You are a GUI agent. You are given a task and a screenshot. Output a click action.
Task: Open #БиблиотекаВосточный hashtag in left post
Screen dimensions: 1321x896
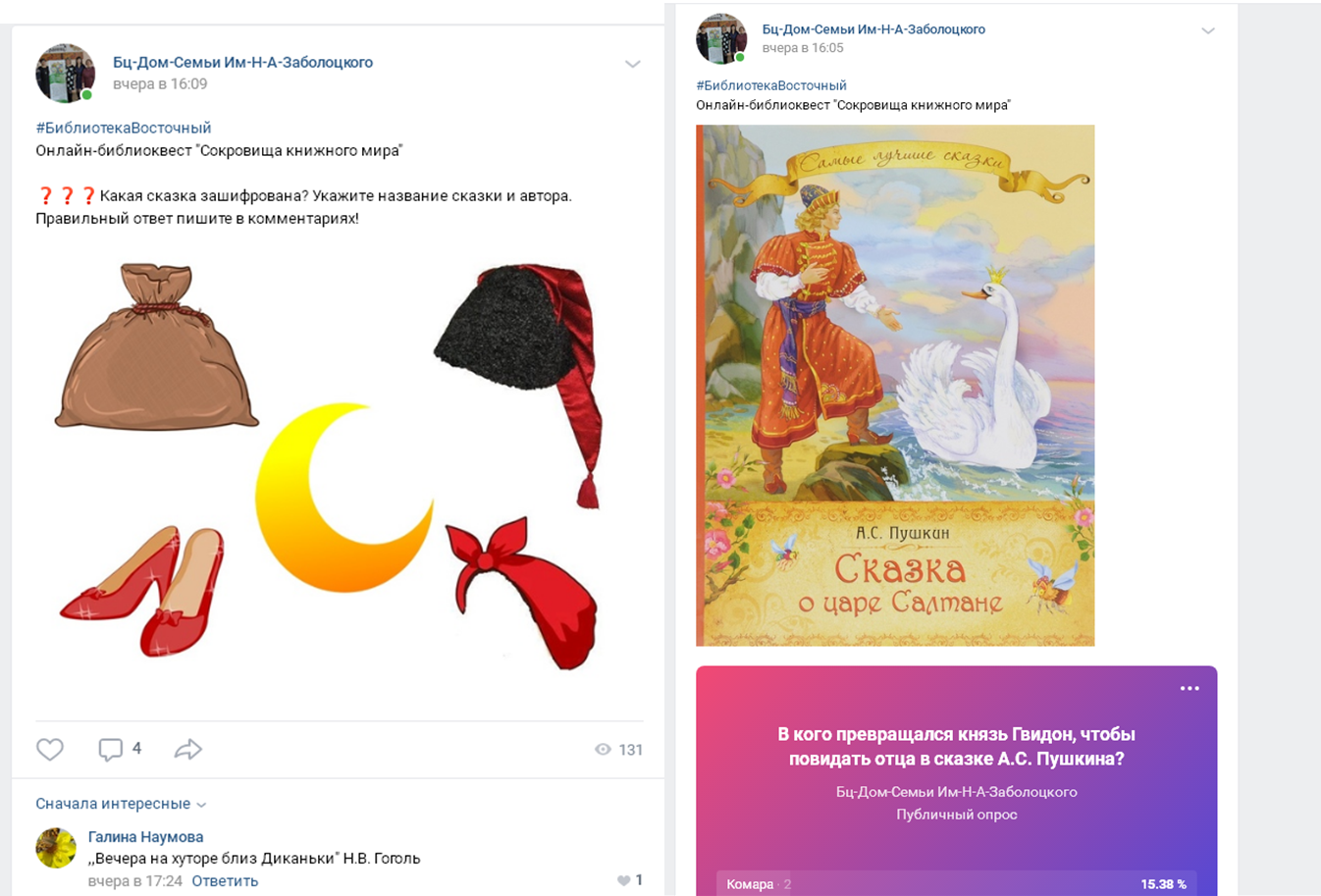[124, 128]
